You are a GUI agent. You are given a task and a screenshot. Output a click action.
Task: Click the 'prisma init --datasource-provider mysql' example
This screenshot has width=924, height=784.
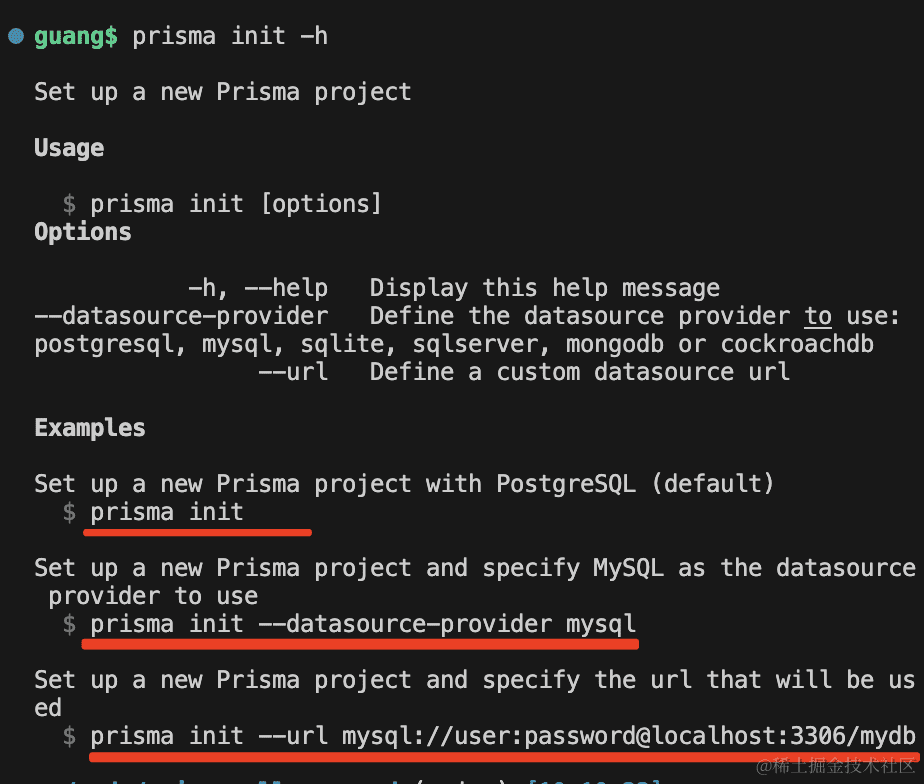(x=363, y=624)
